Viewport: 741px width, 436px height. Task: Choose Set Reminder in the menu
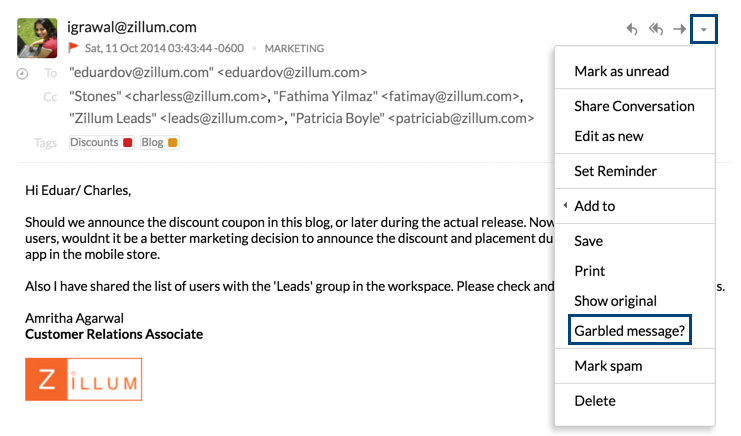pos(635,171)
